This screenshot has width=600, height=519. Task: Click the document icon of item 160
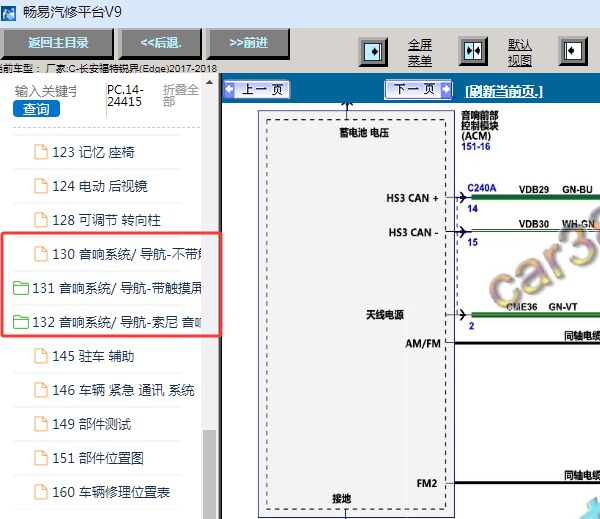(x=41, y=492)
